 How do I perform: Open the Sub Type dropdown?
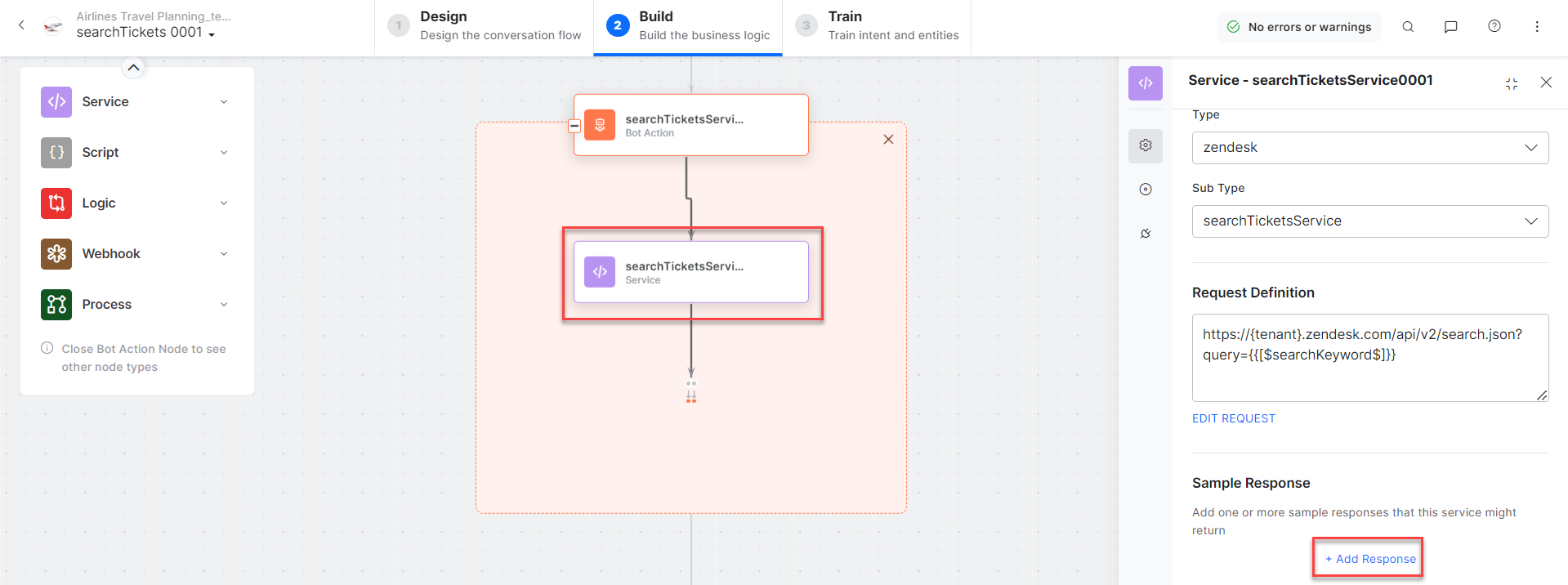pos(1369,221)
